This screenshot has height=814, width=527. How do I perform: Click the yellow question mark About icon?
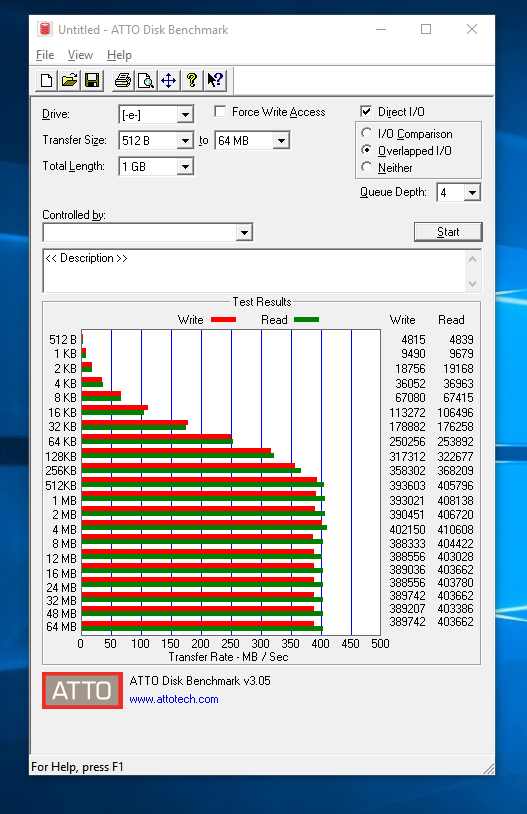[192, 80]
